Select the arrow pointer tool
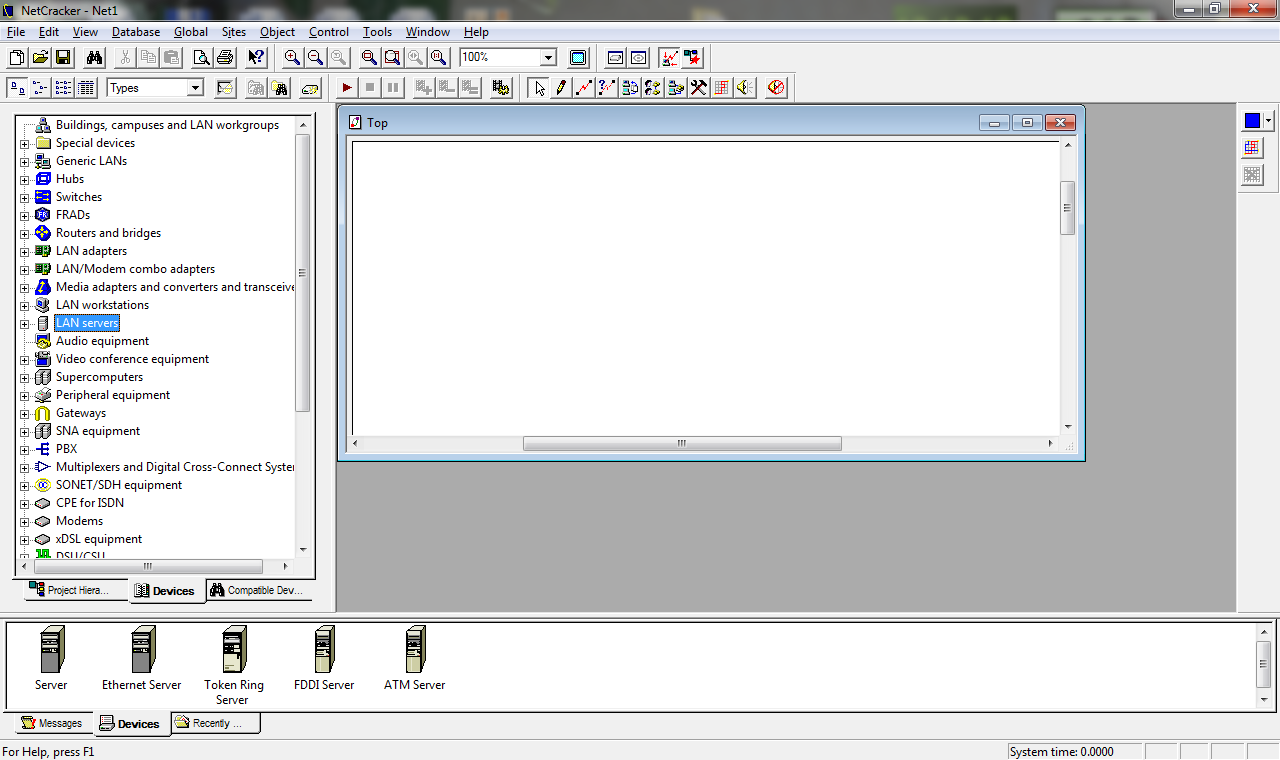1280x760 pixels. (x=539, y=88)
